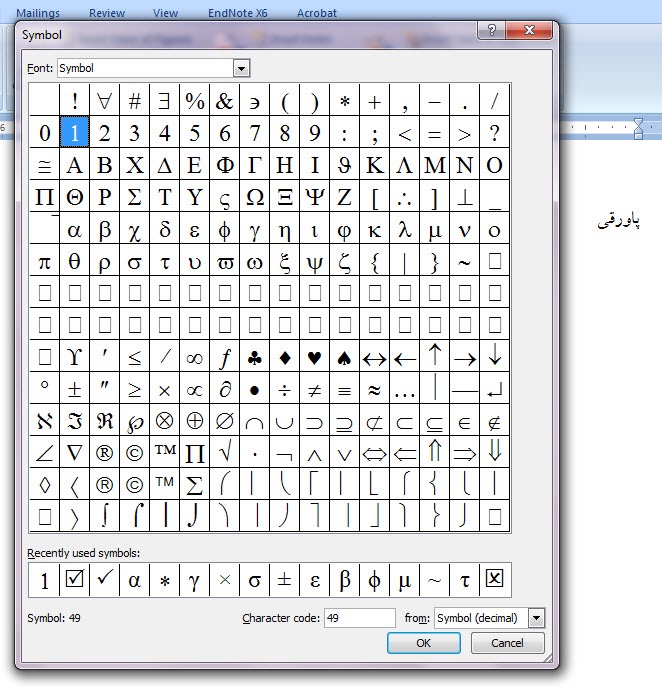Select the trademark ™ symbol
This screenshot has height=692, width=662.
point(165,453)
